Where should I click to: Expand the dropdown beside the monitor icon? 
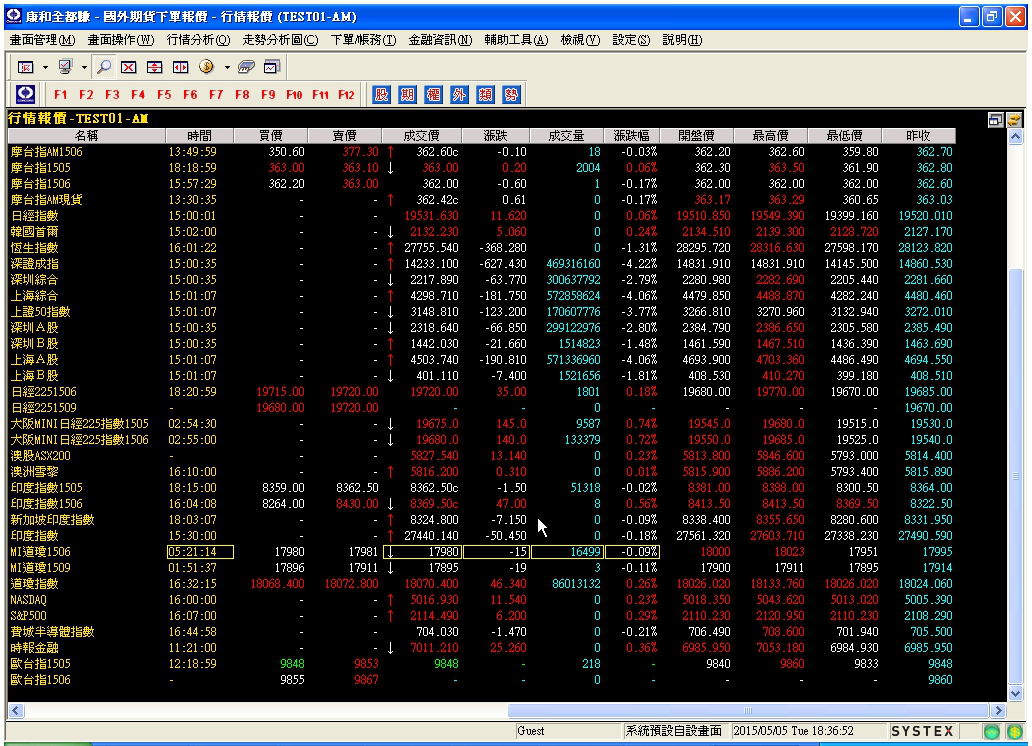click(x=84, y=67)
